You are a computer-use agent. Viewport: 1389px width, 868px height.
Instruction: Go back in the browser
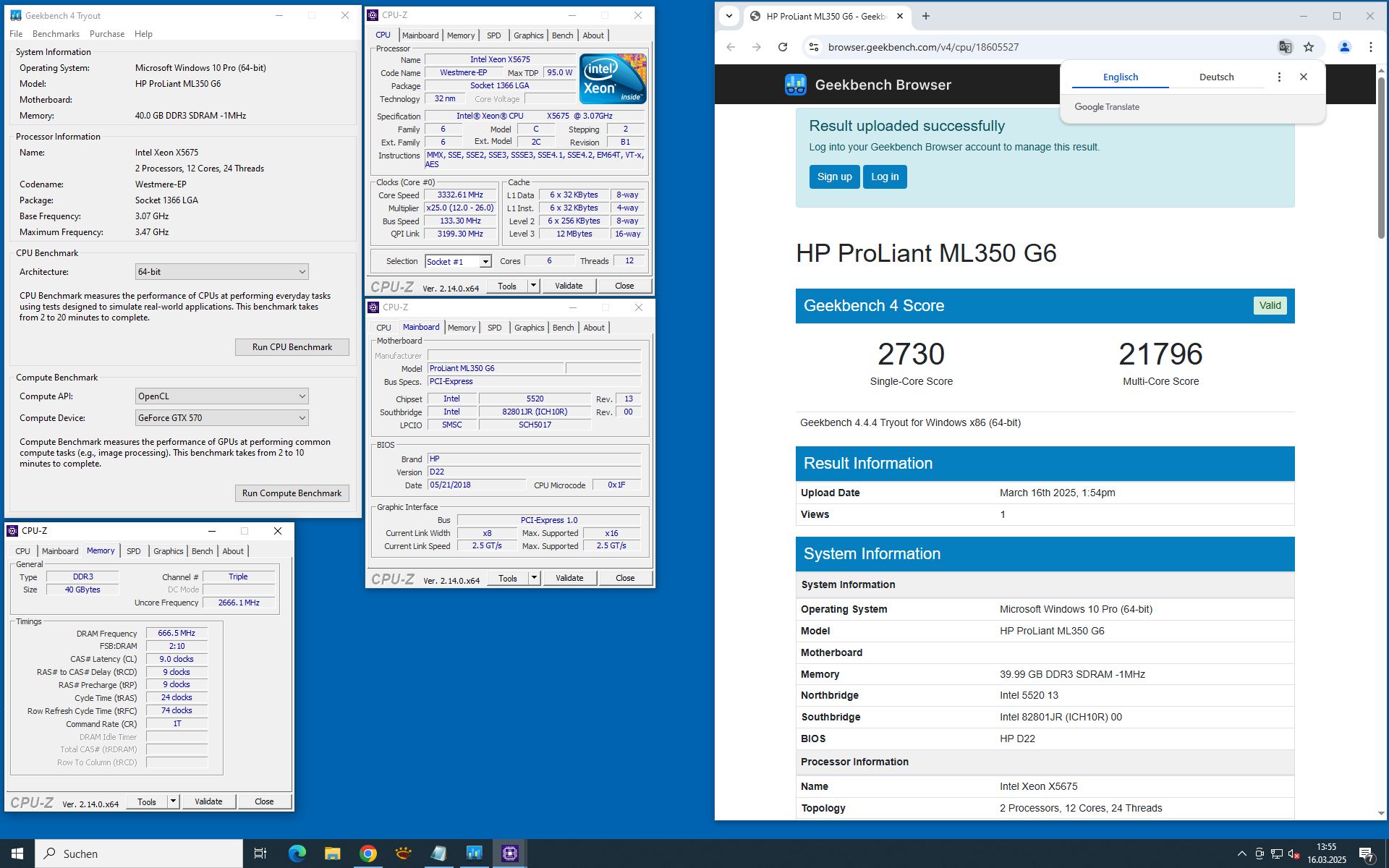coord(731,47)
